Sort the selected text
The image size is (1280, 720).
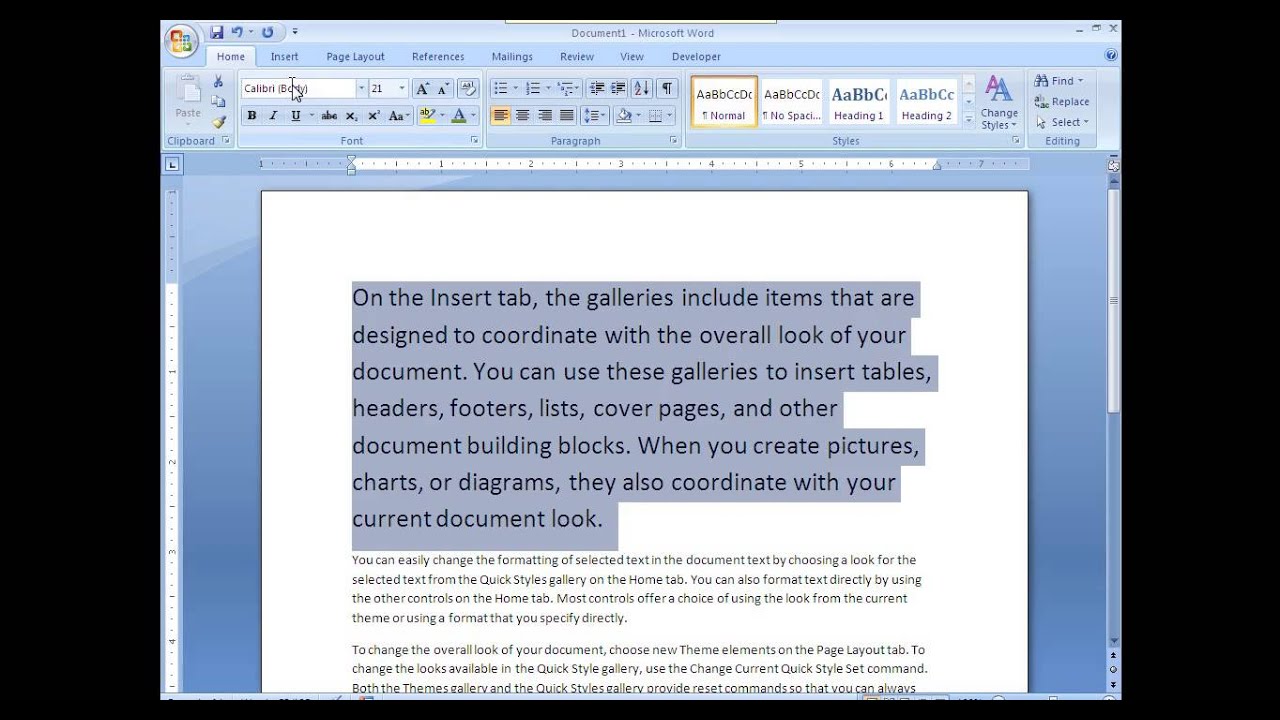(642, 88)
